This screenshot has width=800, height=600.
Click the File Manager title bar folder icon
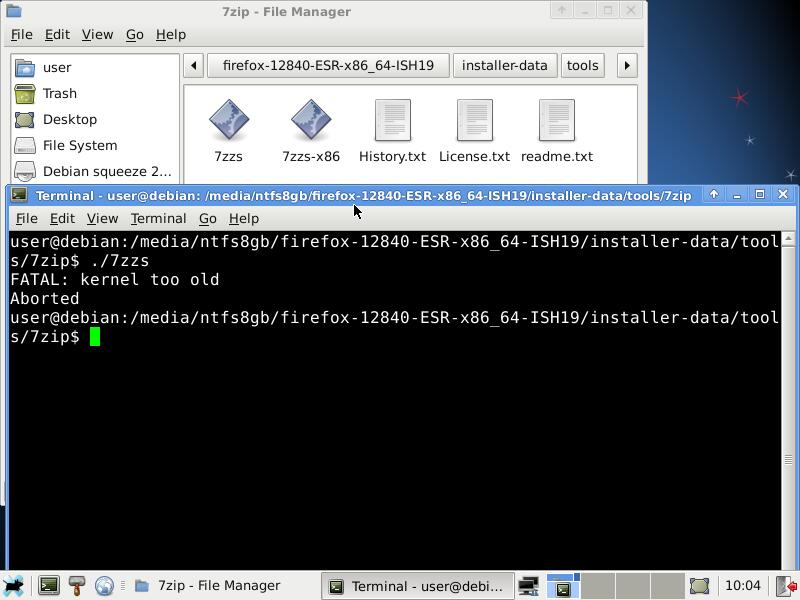click(x=13, y=11)
